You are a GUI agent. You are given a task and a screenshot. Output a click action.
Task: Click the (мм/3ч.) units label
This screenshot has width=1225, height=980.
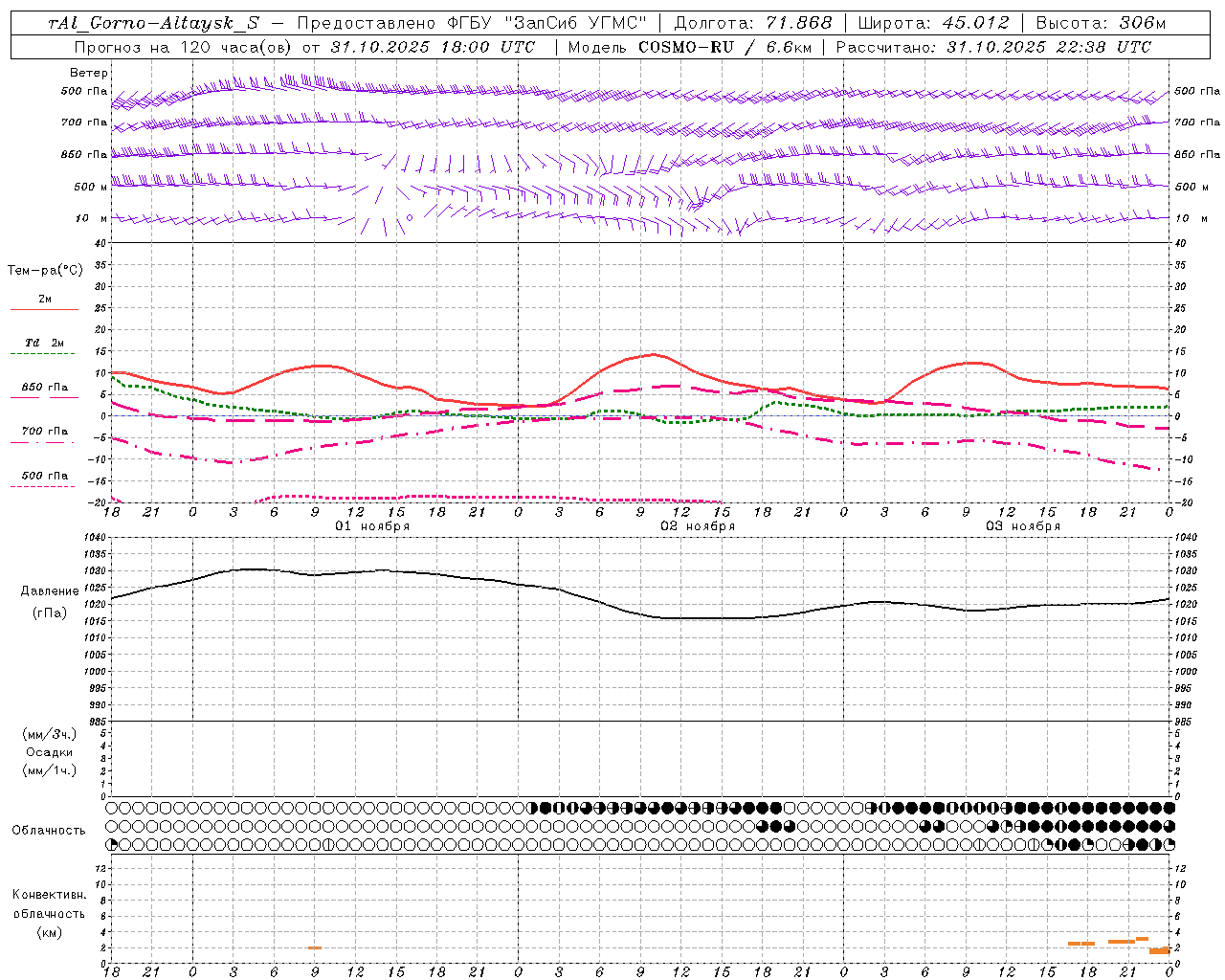click(50, 734)
